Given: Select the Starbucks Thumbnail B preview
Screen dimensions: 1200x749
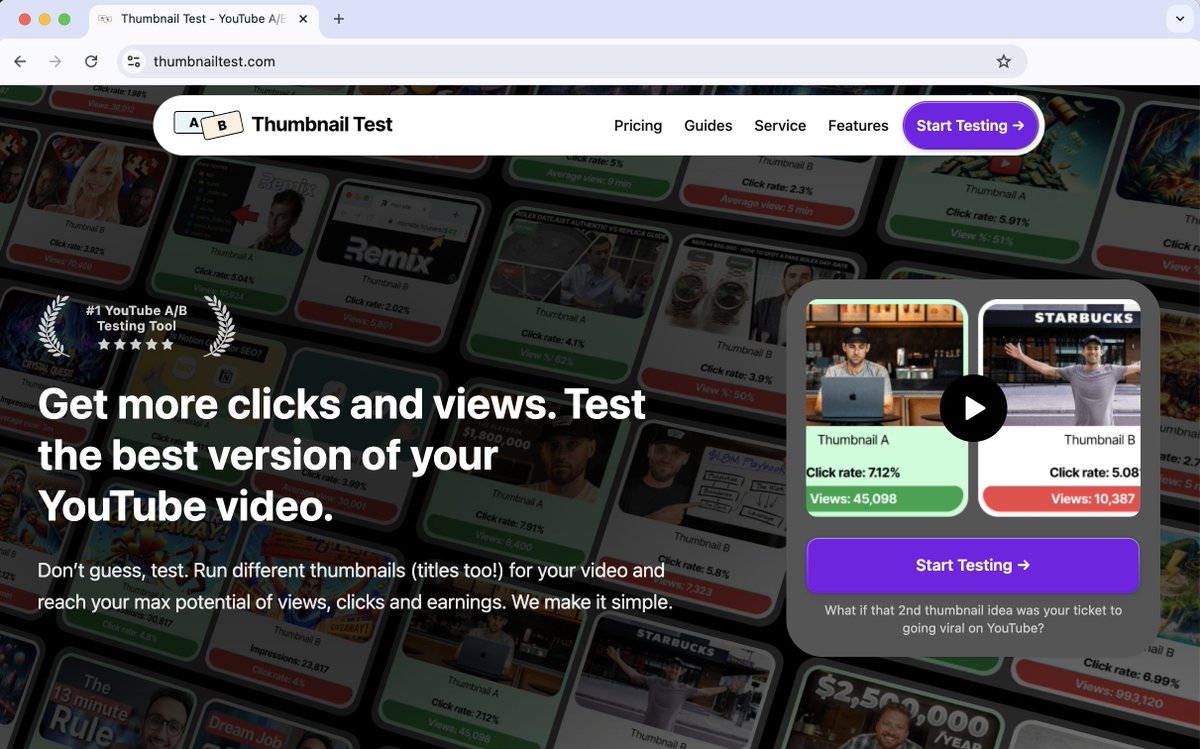Looking at the screenshot, I should pyautogui.click(x=1061, y=364).
